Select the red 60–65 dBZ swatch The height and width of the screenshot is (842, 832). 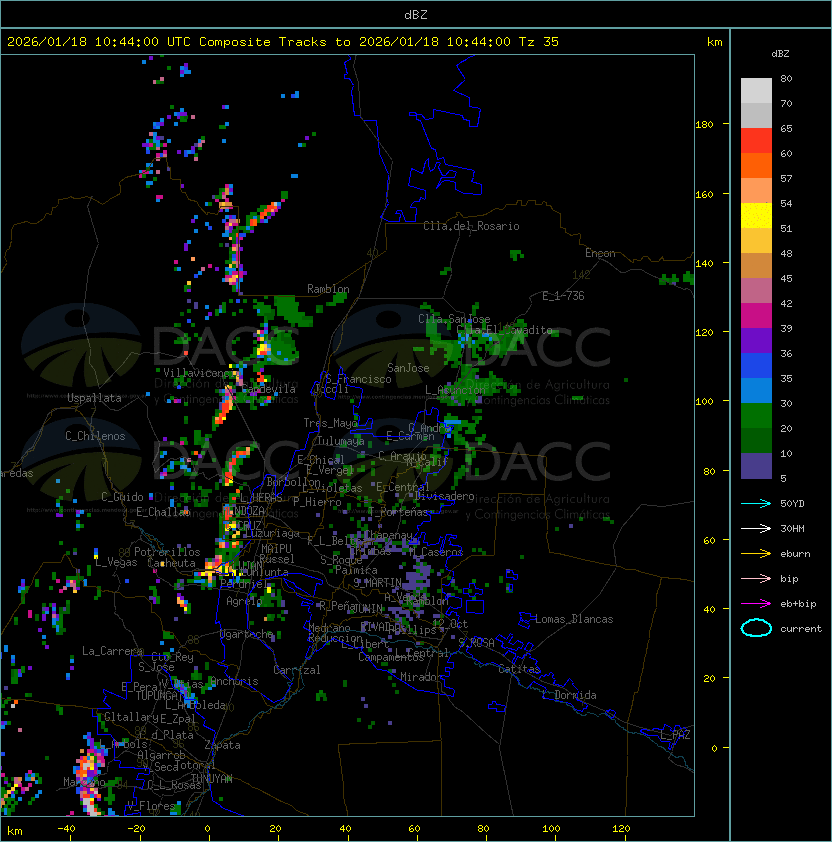click(756, 141)
